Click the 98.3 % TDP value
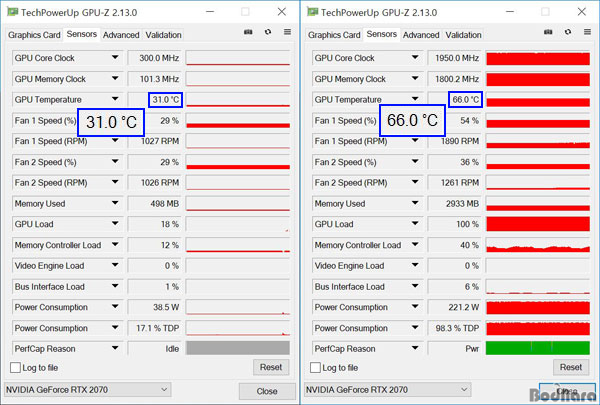 457,328
